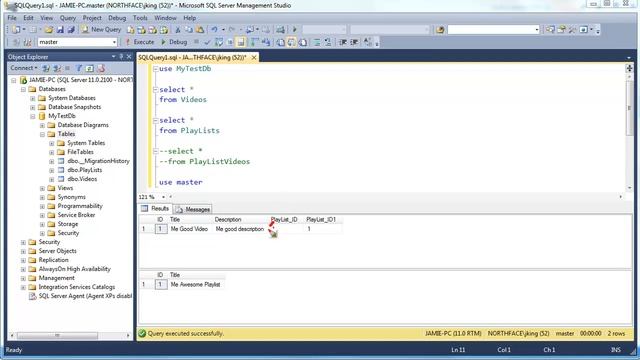This screenshot has height=360, width=640.
Task: Click the Filter funnel in Object Explorer
Action: coord(79,68)
